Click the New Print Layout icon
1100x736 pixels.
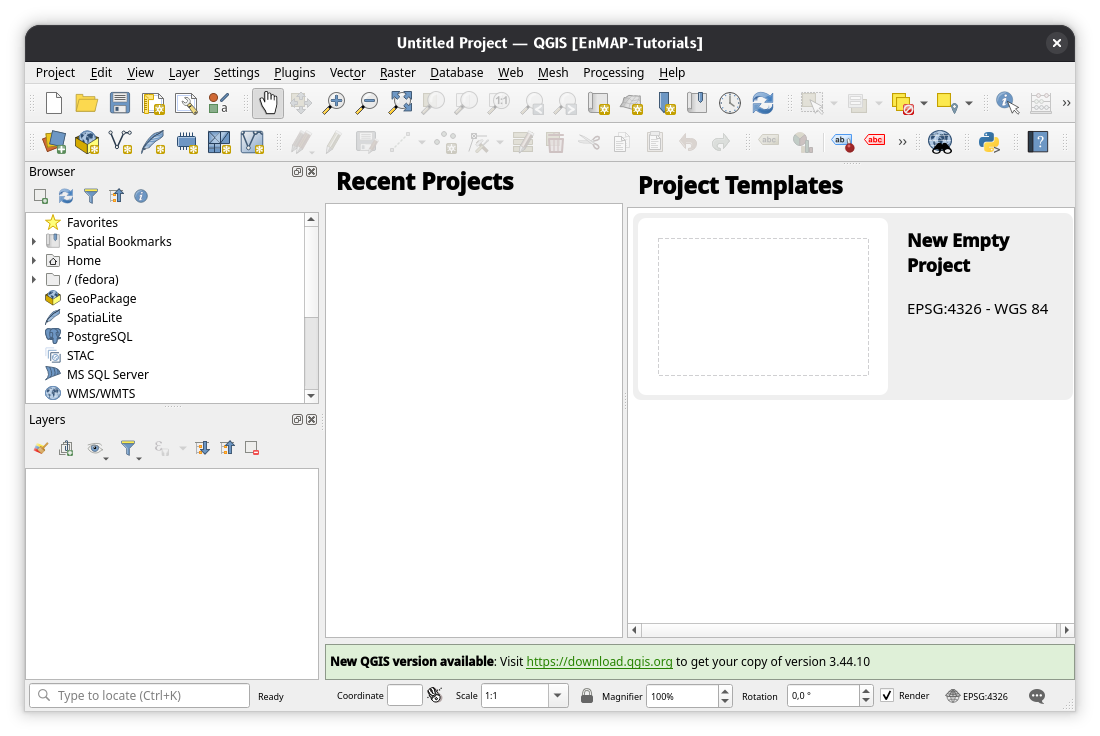153,103
